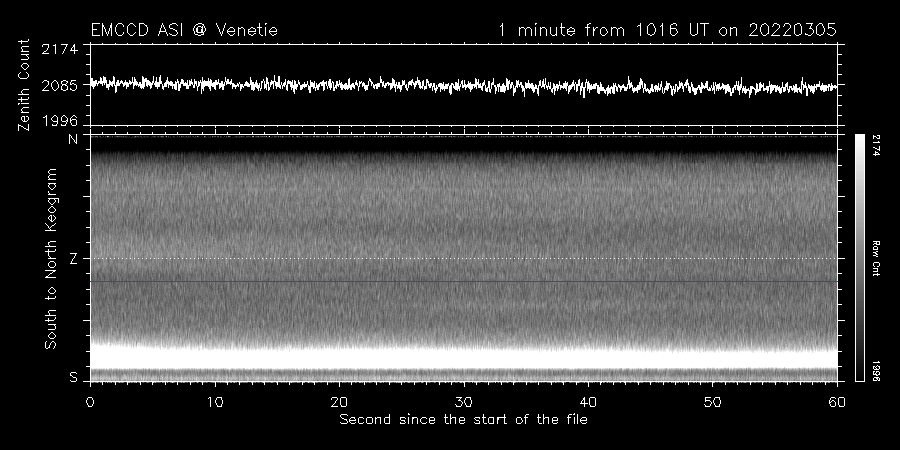Click the 60 second tick label

(837, 402)
